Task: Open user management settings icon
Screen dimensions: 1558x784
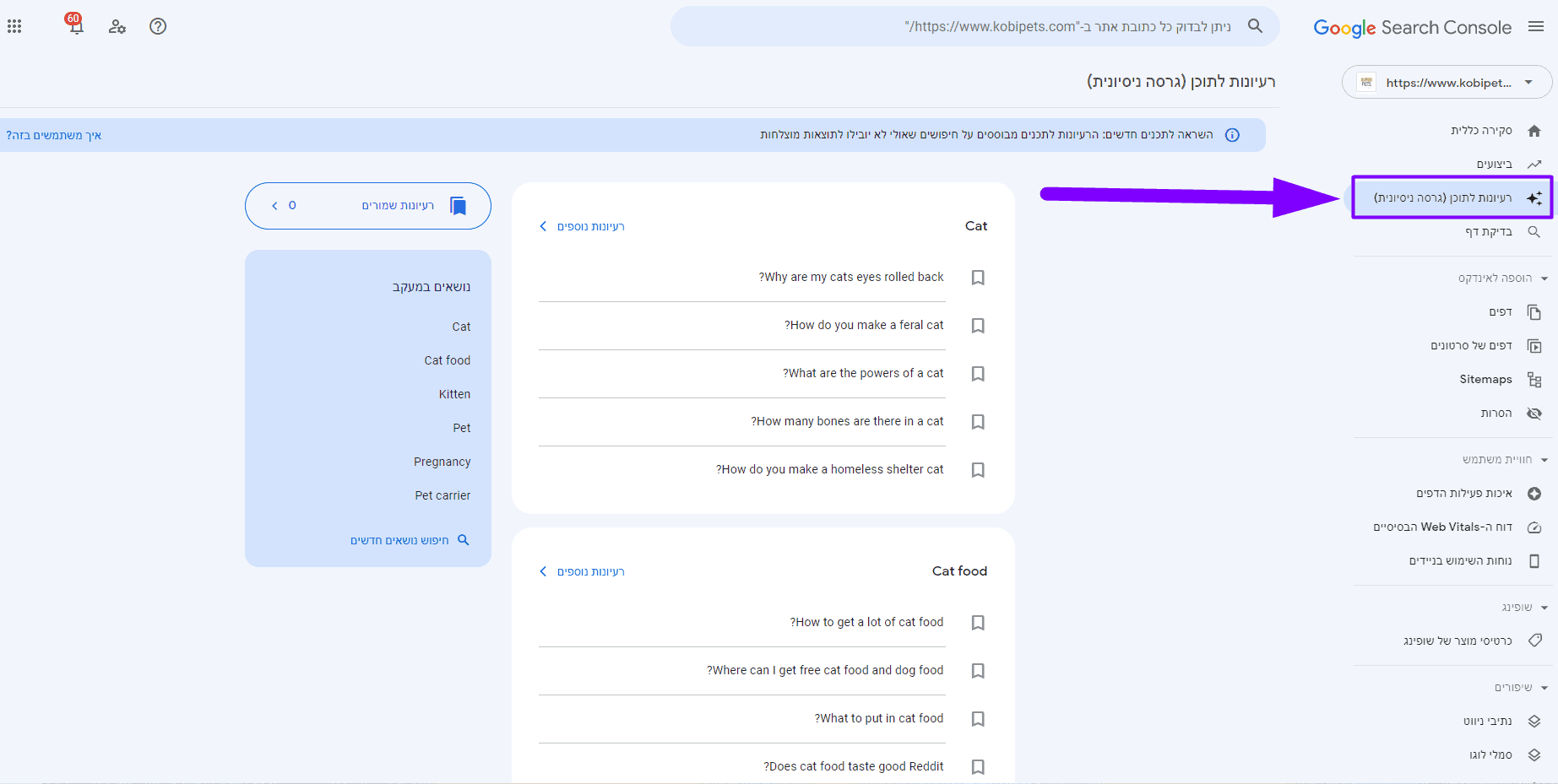Action: pyautogui.click(x=117, y=26)
